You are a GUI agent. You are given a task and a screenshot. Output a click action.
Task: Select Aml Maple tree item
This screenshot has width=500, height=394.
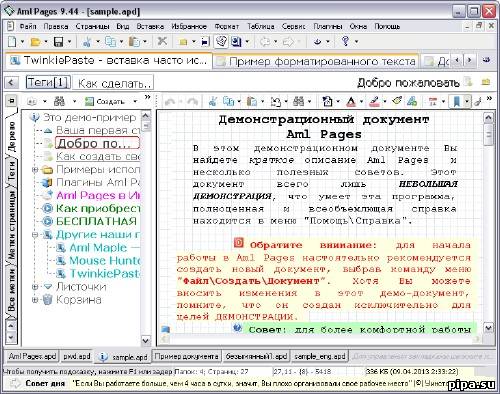coord(98,248)
